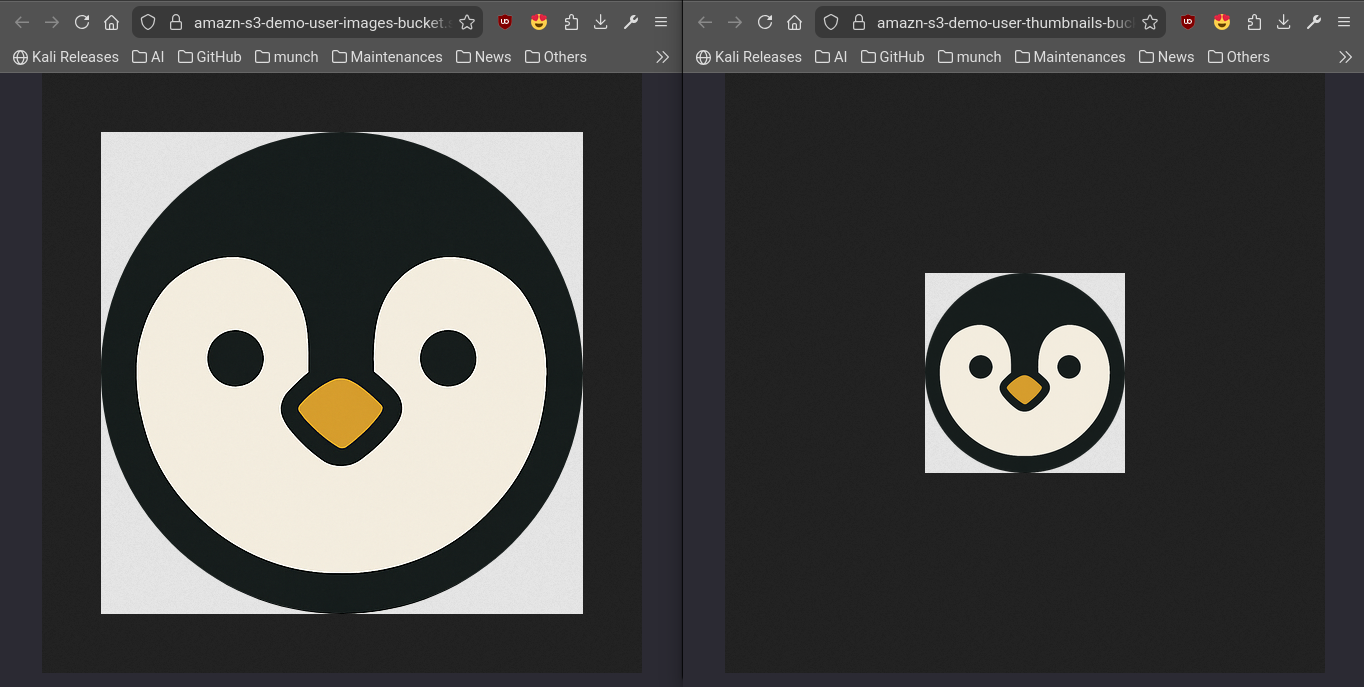Image resolution: width=1364 pixels, height=687 pixels.
Task: Click the user-images bucket URL address bar
Action: point(320,22)
